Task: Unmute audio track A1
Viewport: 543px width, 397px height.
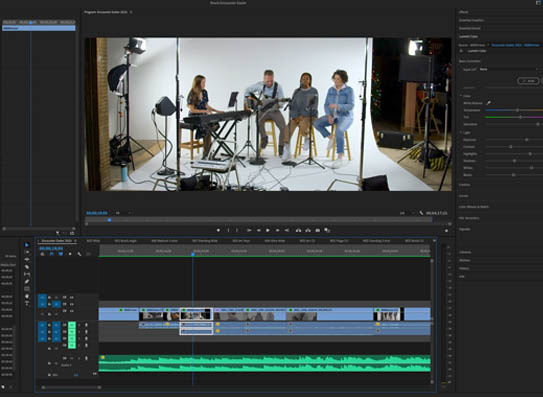Action: [72, 325]
